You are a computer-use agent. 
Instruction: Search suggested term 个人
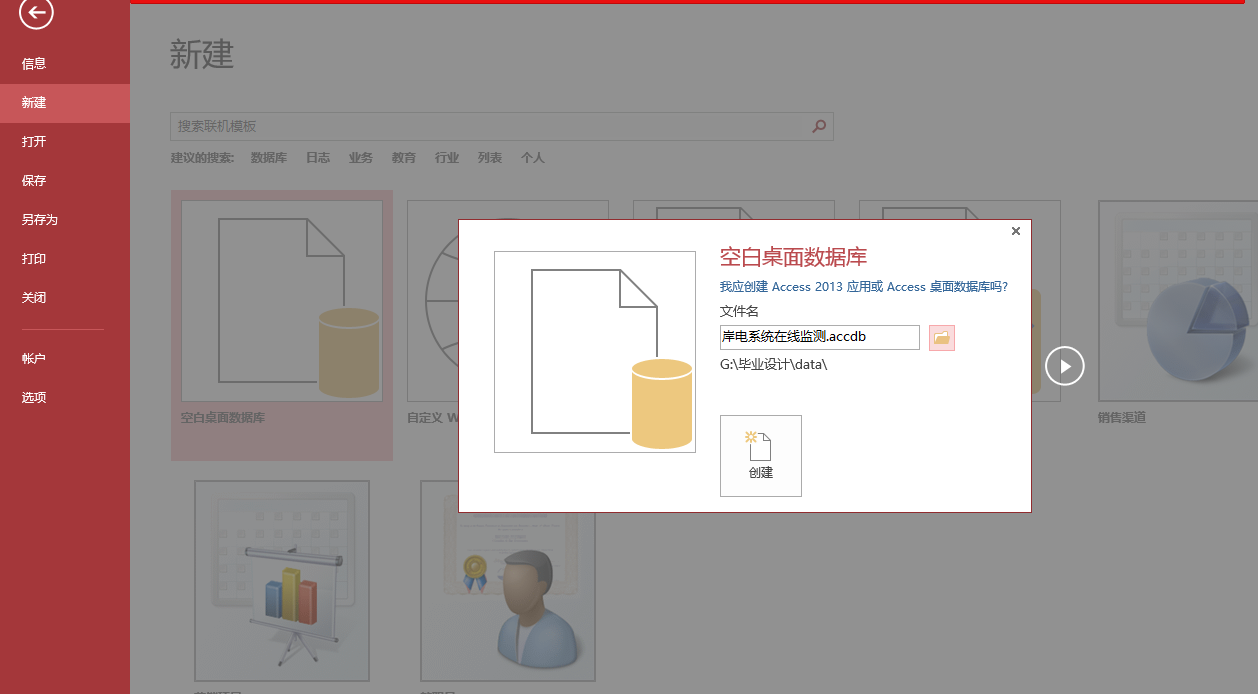[533, 158]
